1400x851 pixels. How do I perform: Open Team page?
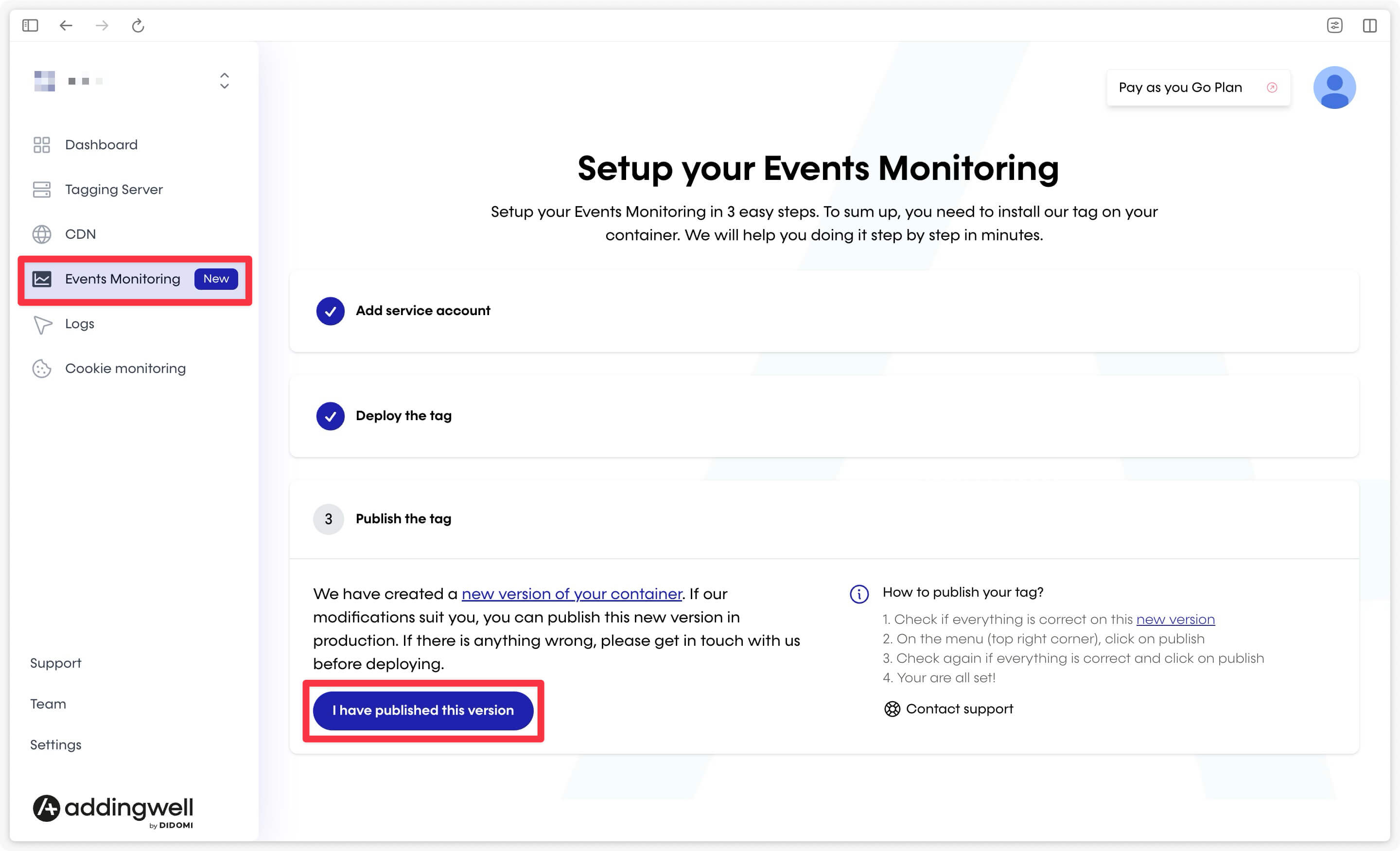point(48,704)
